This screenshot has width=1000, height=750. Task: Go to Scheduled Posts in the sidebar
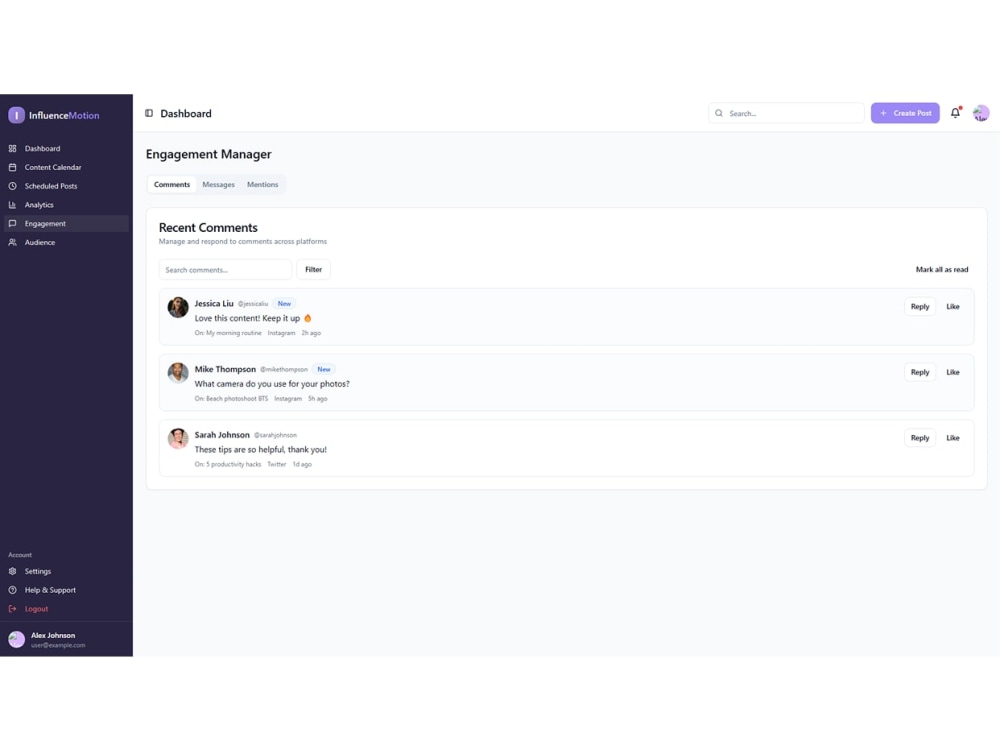66,186
